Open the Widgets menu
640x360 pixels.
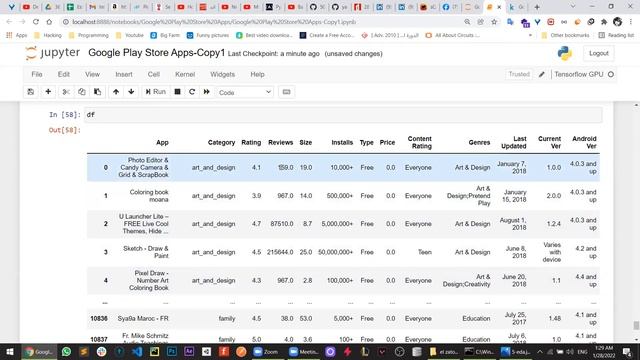tap(222, 74)
